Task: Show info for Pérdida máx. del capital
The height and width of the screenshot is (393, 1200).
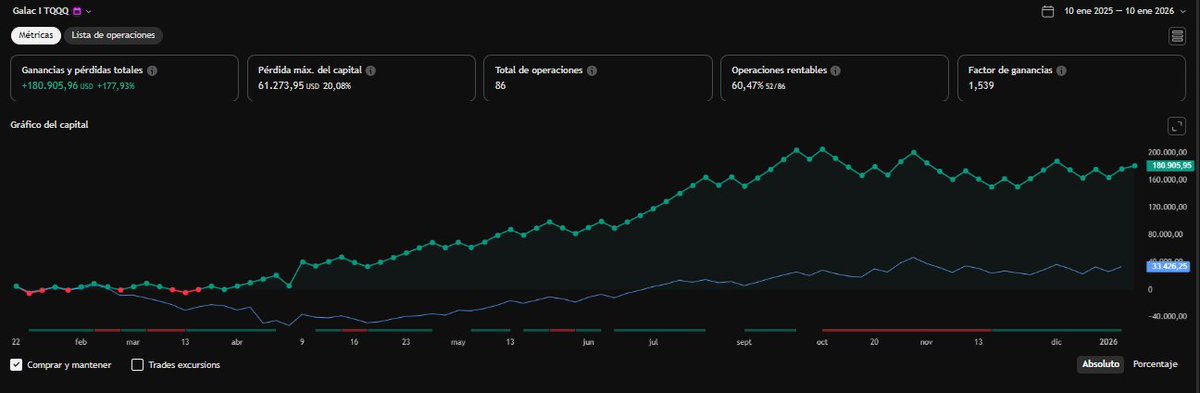Action: (x=371, y=71)
